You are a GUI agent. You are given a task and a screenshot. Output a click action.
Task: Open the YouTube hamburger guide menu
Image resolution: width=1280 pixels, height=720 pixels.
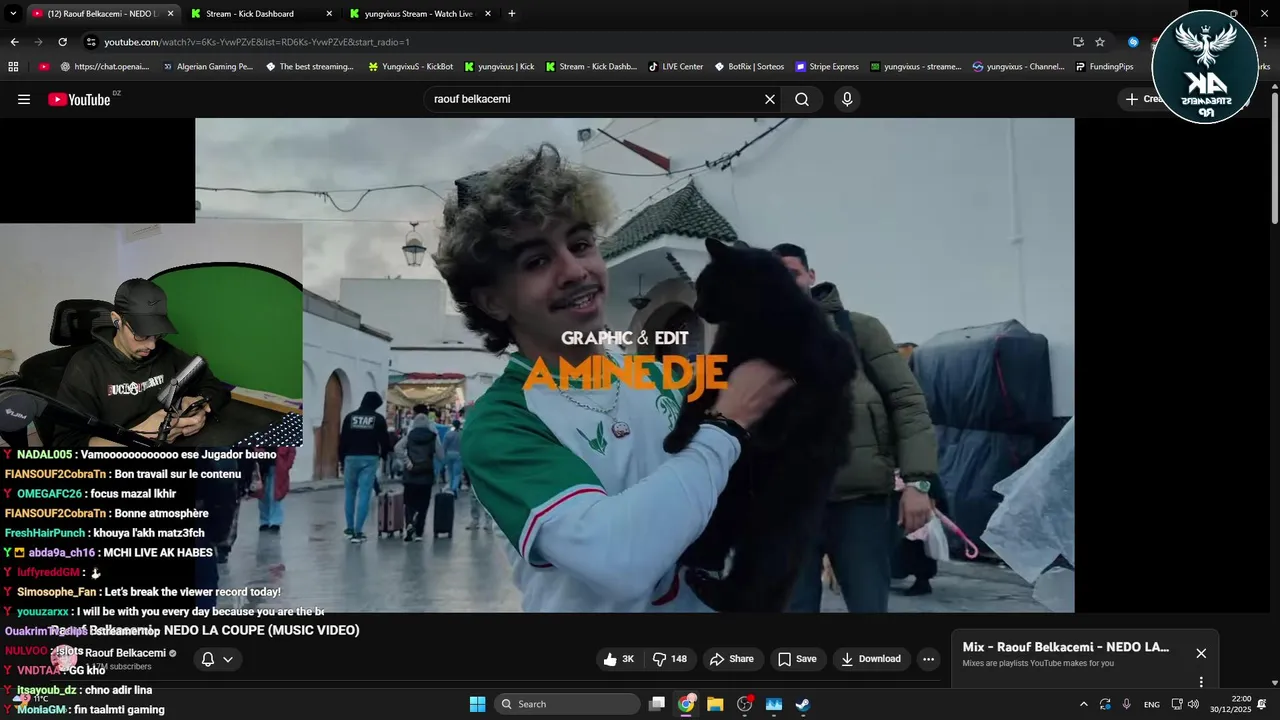pyautogui.click(x=24, y=99)
